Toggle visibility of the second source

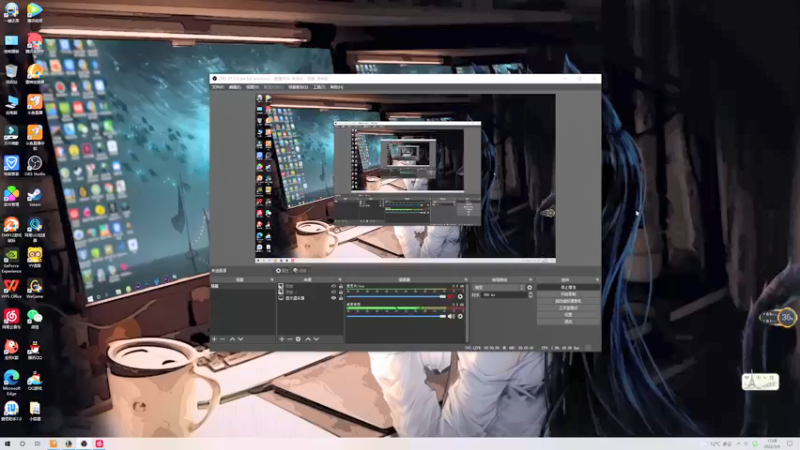334,292
